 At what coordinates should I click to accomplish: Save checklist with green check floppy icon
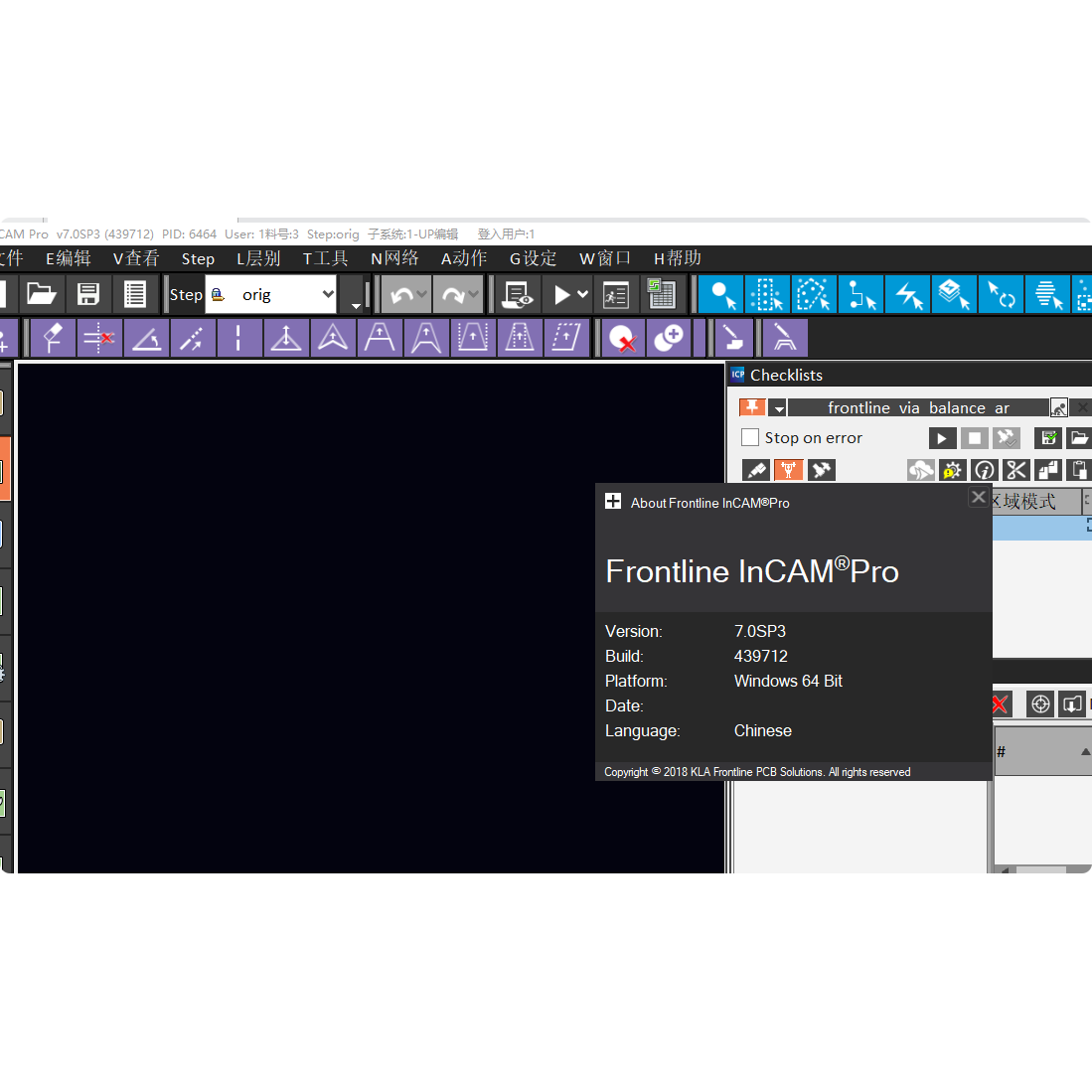click(1048, 438)
